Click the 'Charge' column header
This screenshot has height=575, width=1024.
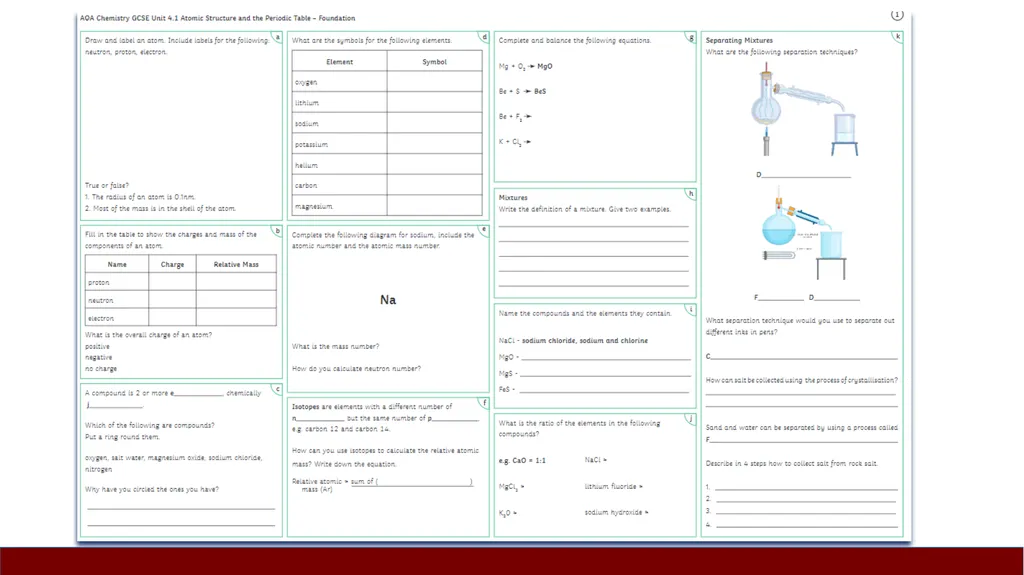(172, 265)
